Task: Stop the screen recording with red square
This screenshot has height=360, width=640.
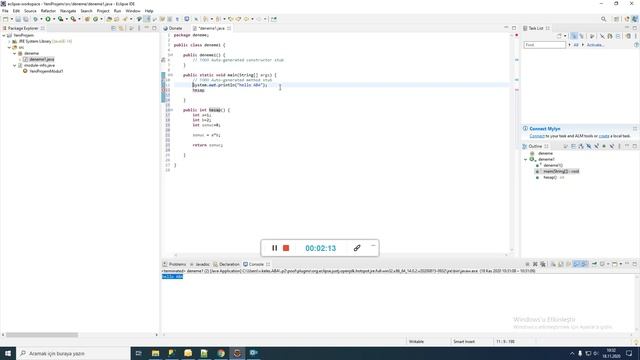Action: (286, 248)
